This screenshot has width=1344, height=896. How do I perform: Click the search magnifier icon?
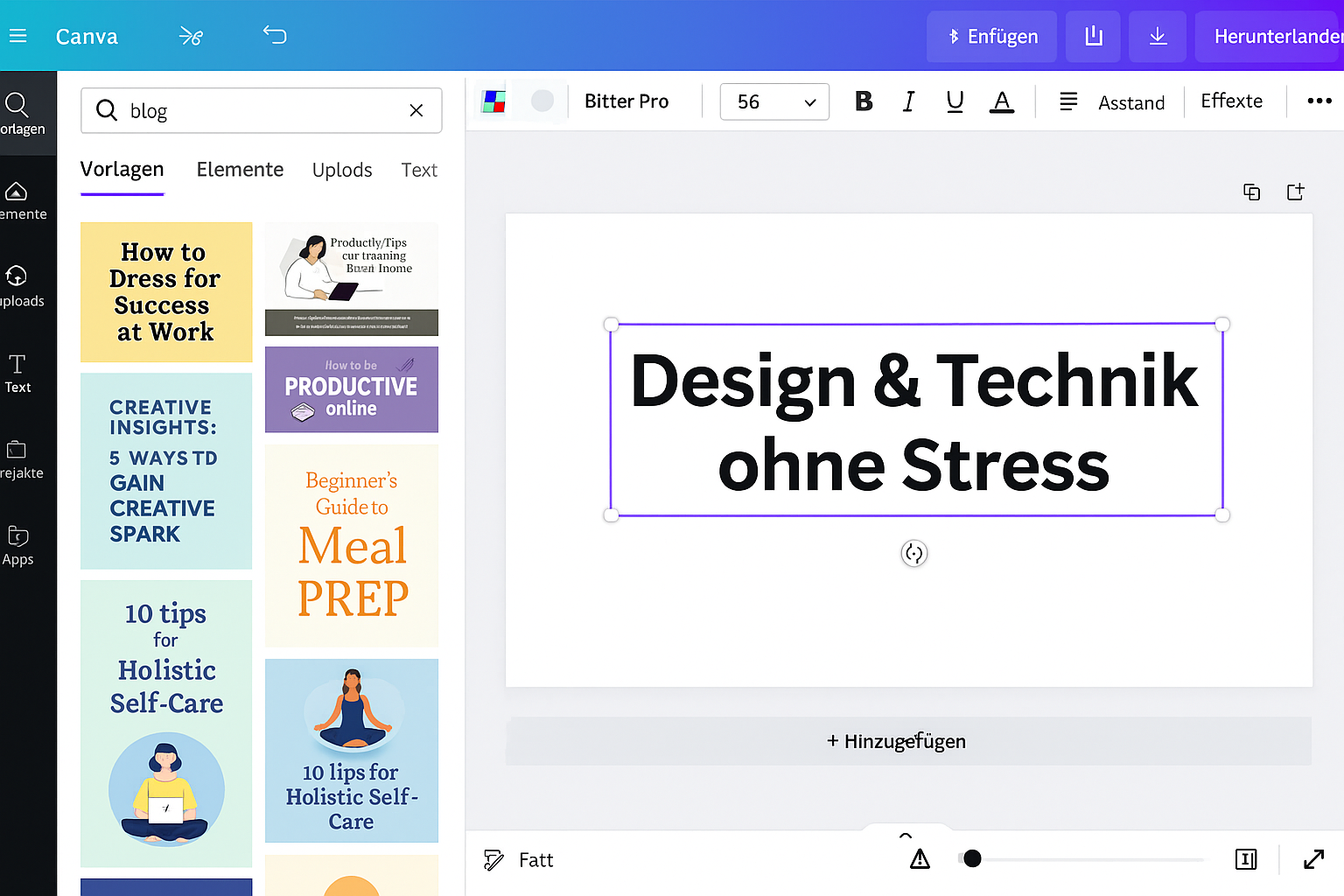tap(107, 110)
